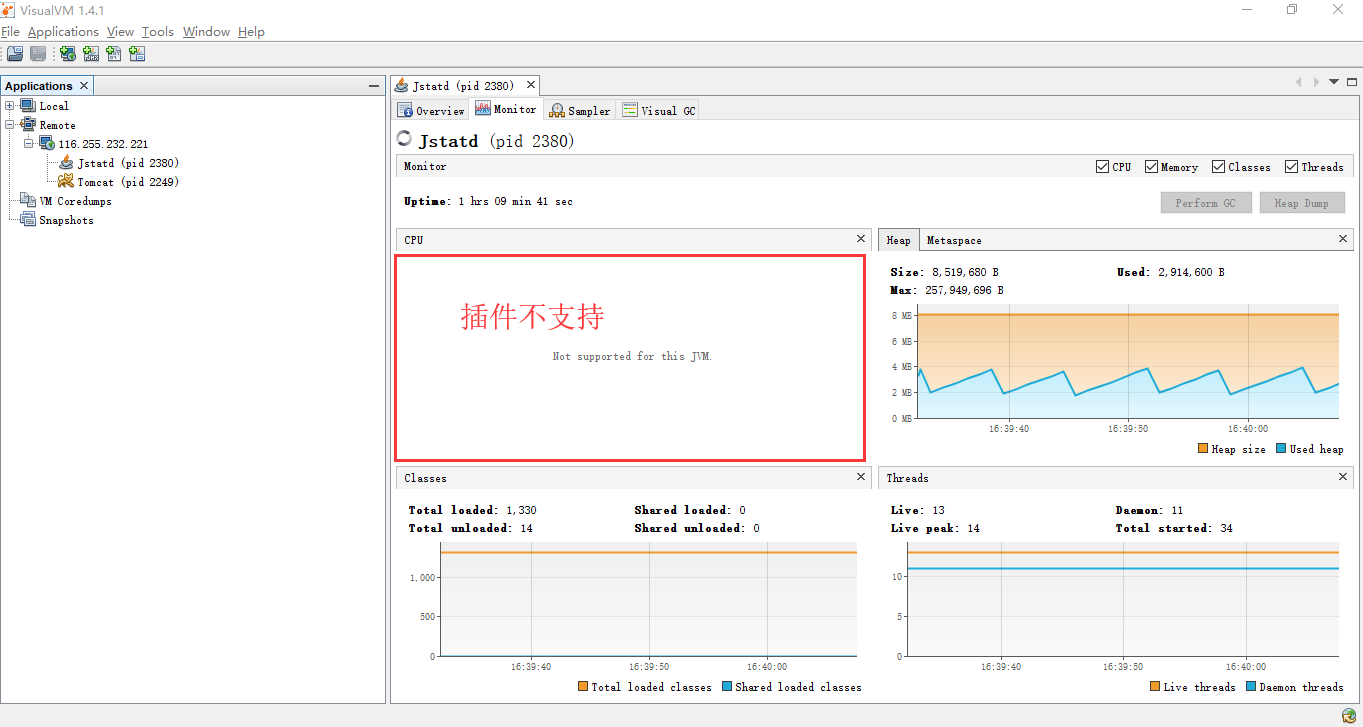Switch to the Metaspace tab

coord(954,240)
